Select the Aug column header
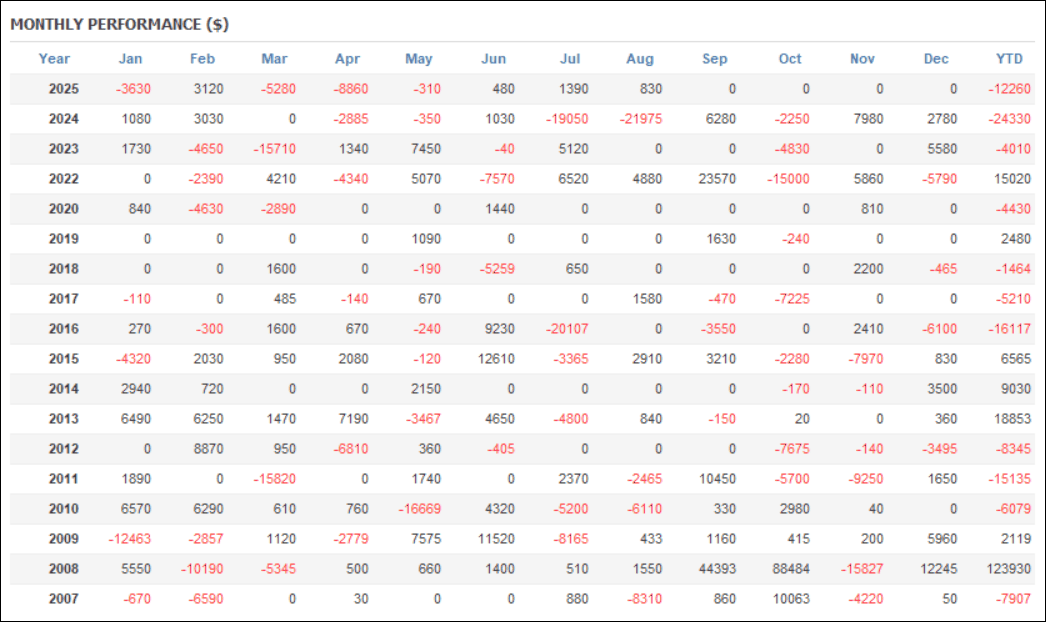 [640, 59]
